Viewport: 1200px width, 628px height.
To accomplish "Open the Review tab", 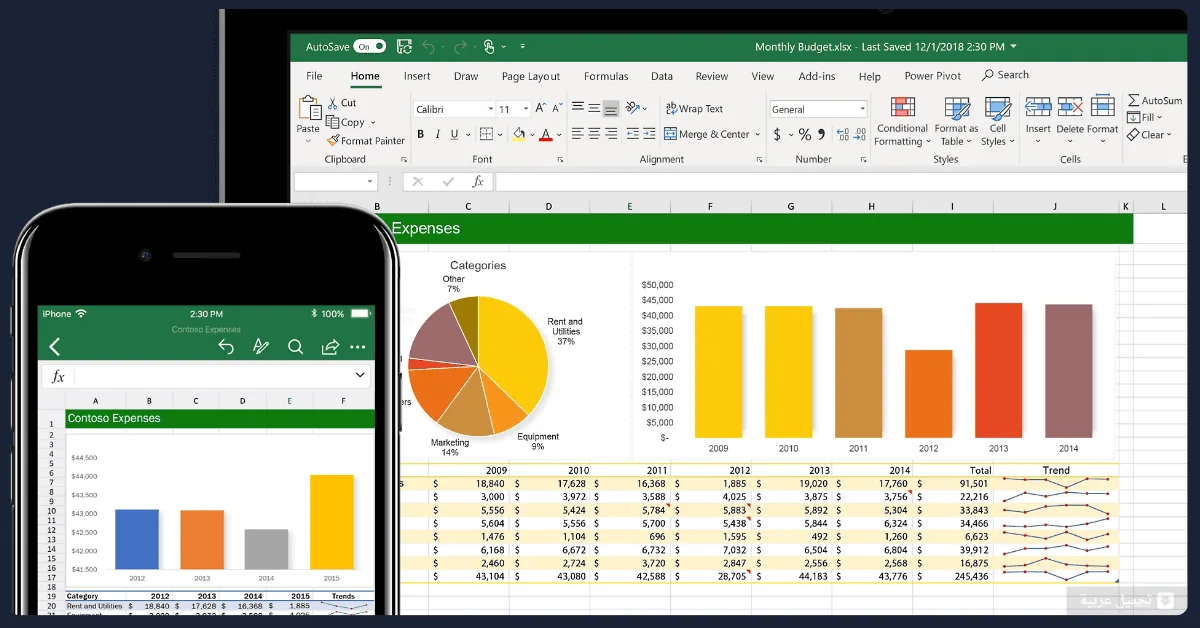I will click(712, 76).
